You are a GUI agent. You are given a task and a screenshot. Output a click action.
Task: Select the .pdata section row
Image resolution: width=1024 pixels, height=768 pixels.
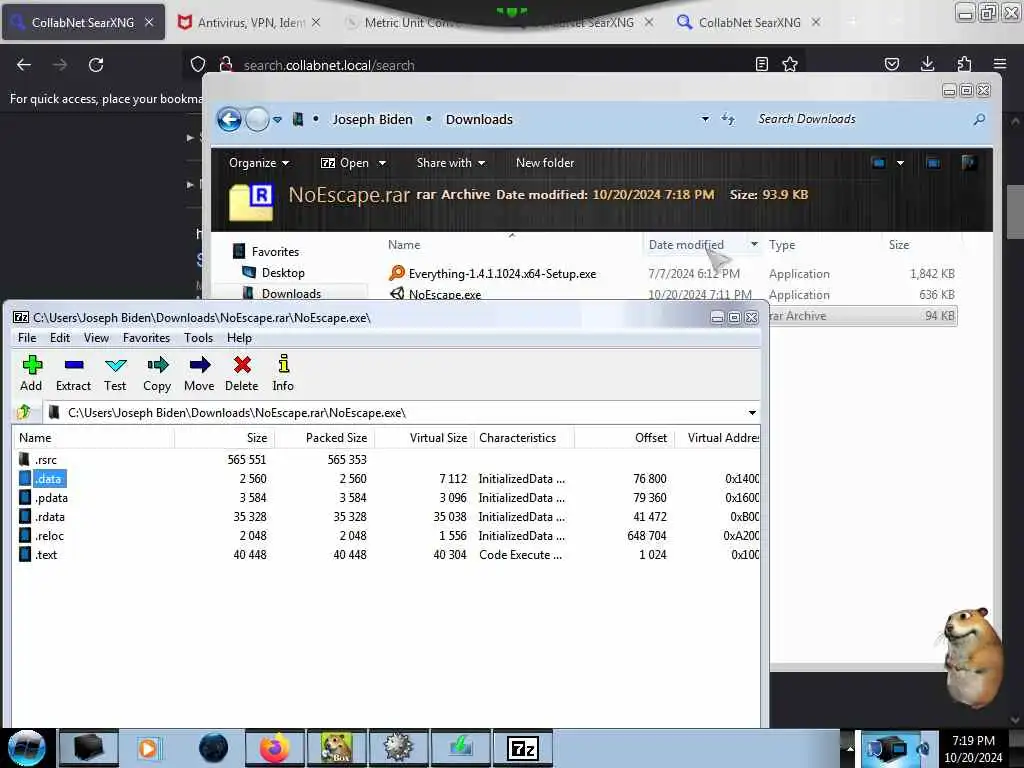385,498
